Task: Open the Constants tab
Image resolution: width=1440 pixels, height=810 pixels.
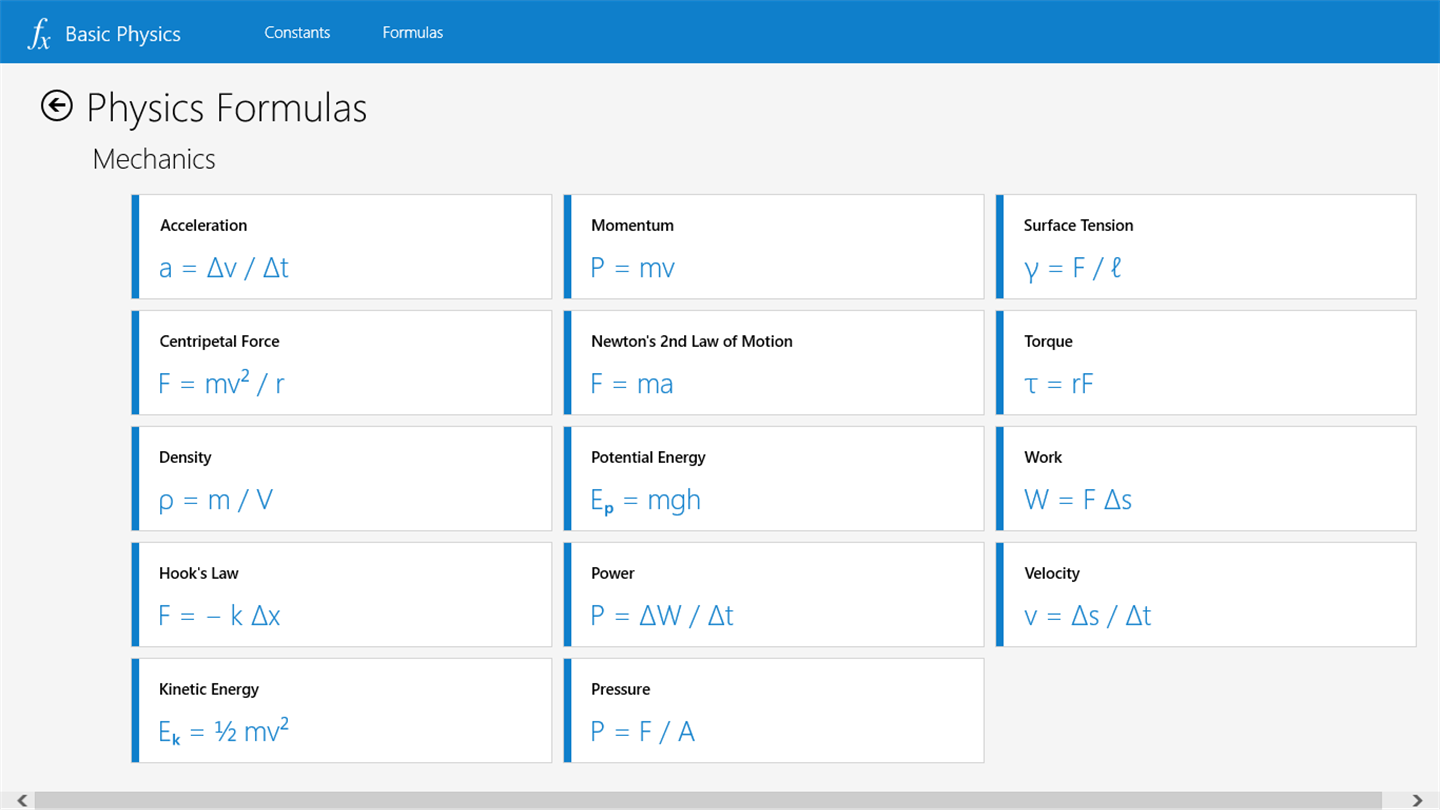Action: (x=297, y=33)
